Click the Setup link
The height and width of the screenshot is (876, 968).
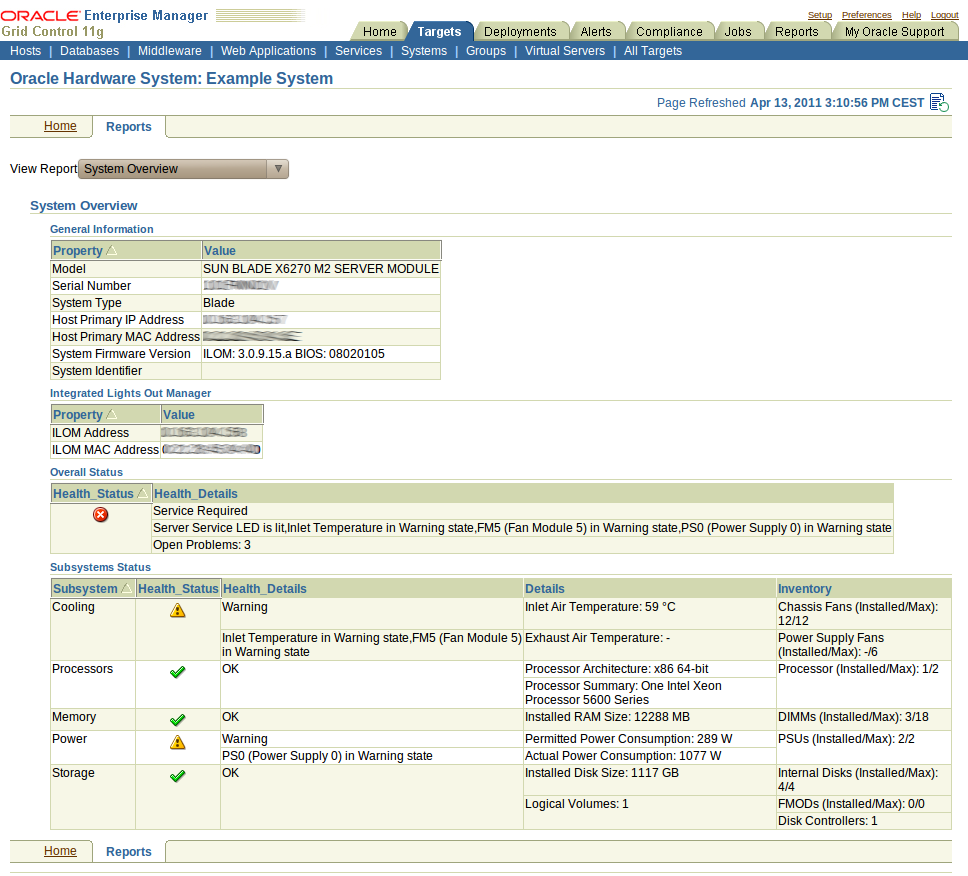[x=820, y=15]
